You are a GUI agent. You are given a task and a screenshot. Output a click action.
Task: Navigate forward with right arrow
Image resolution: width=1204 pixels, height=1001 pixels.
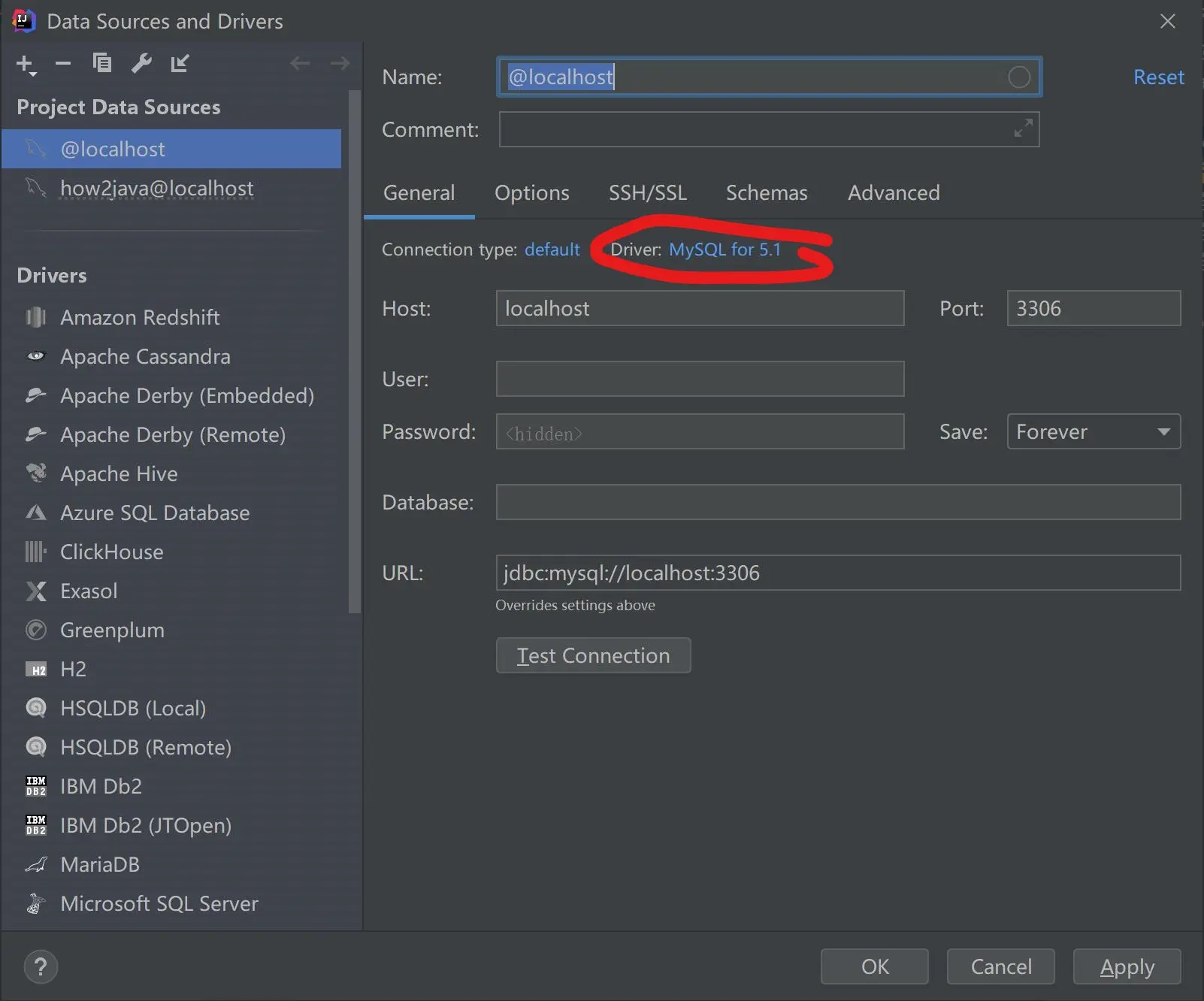point(340,63)
